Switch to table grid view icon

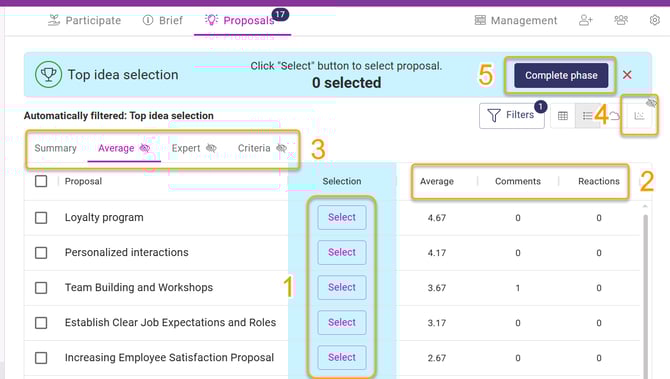tap(563, 116)
